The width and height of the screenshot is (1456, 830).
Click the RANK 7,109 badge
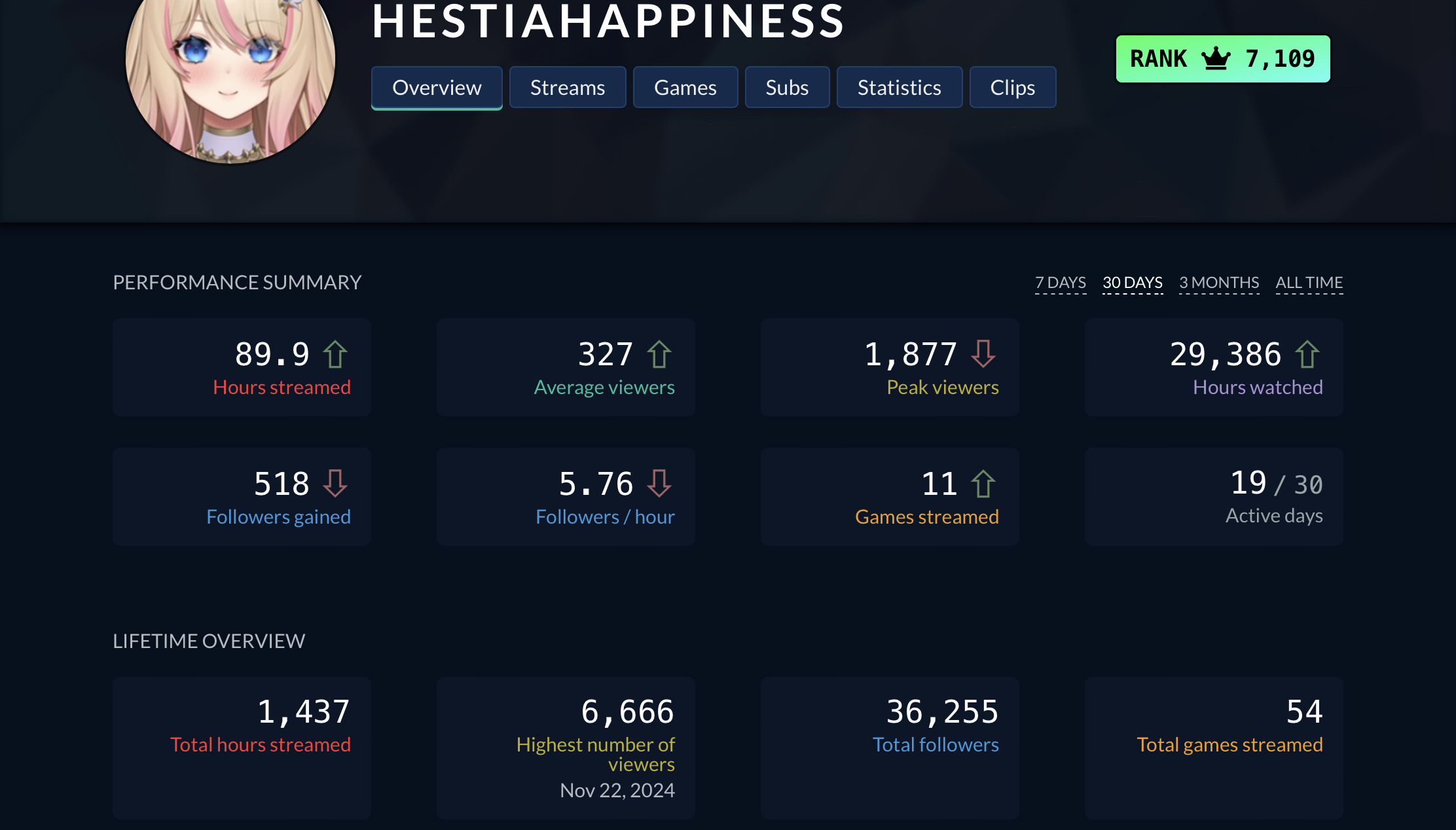[1222, 59]
